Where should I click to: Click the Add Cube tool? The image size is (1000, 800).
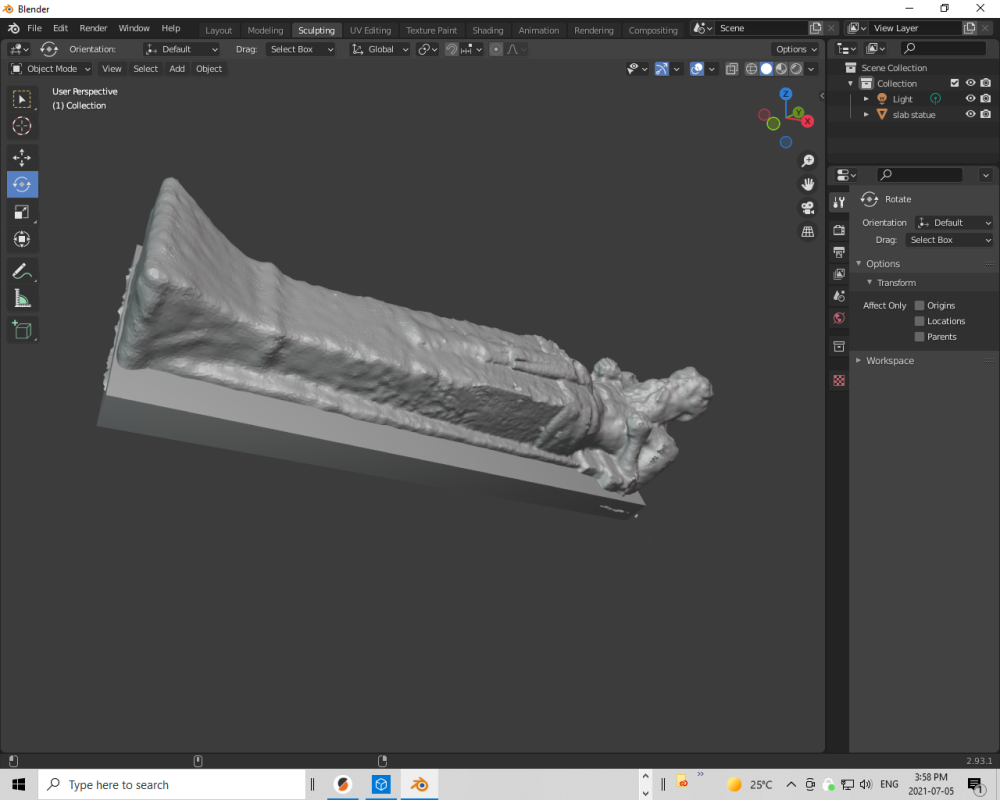pos(22,329)
